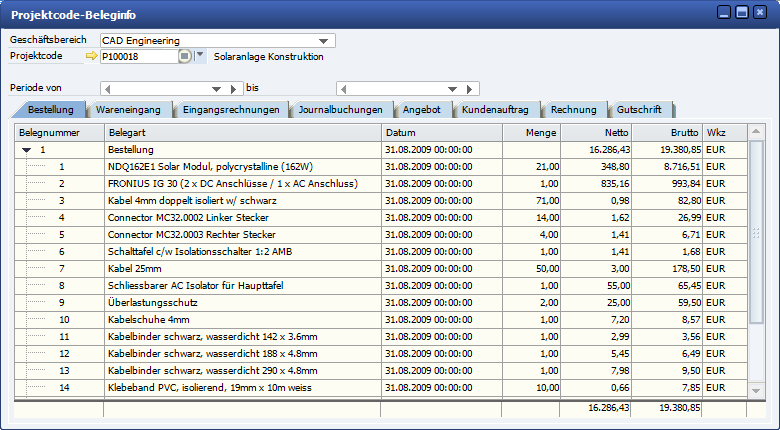
Task: Click the Netto value 835,16
Action: [x=615, y=184]
